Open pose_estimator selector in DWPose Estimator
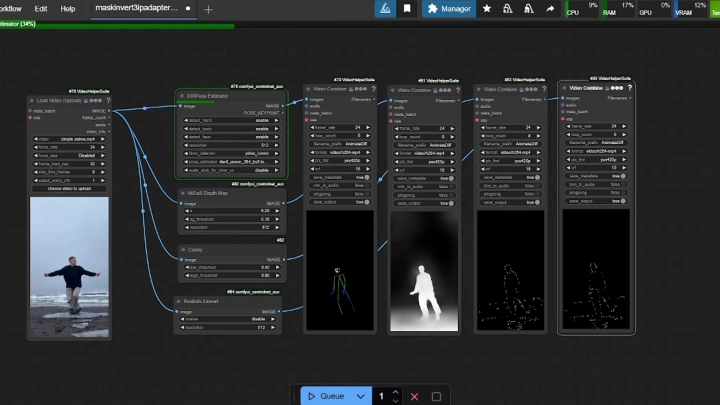Screen dimensions: 720x405 click(x=231, y=162)
